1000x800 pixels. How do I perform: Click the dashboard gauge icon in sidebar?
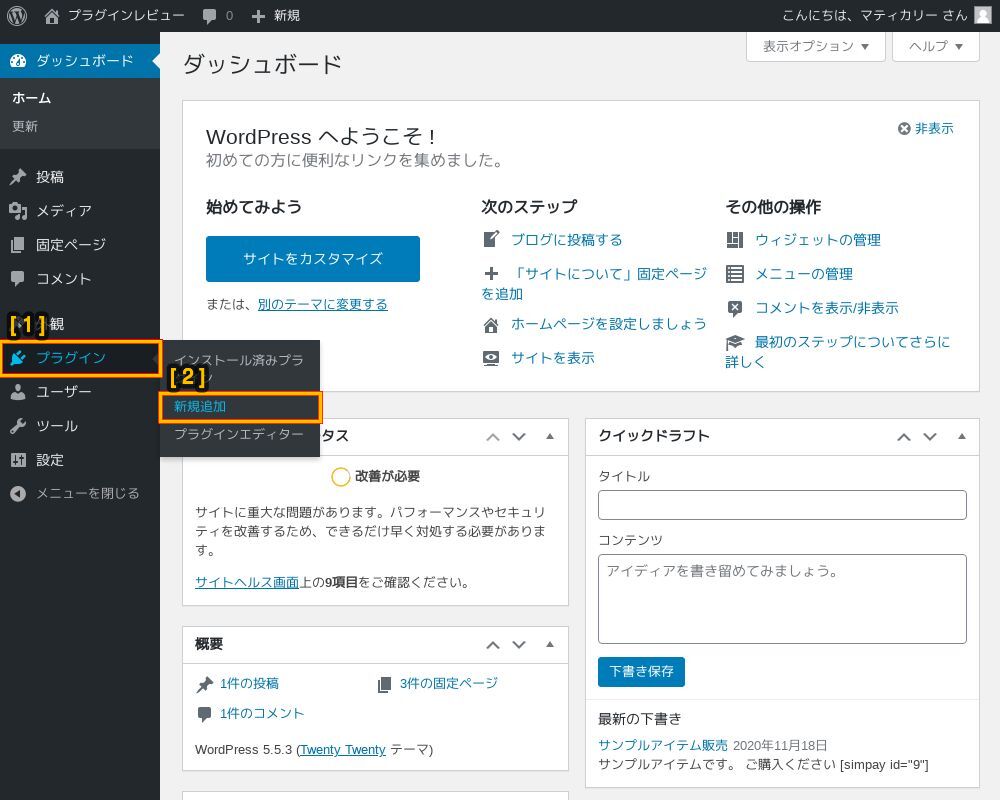(x=18, y=61)
